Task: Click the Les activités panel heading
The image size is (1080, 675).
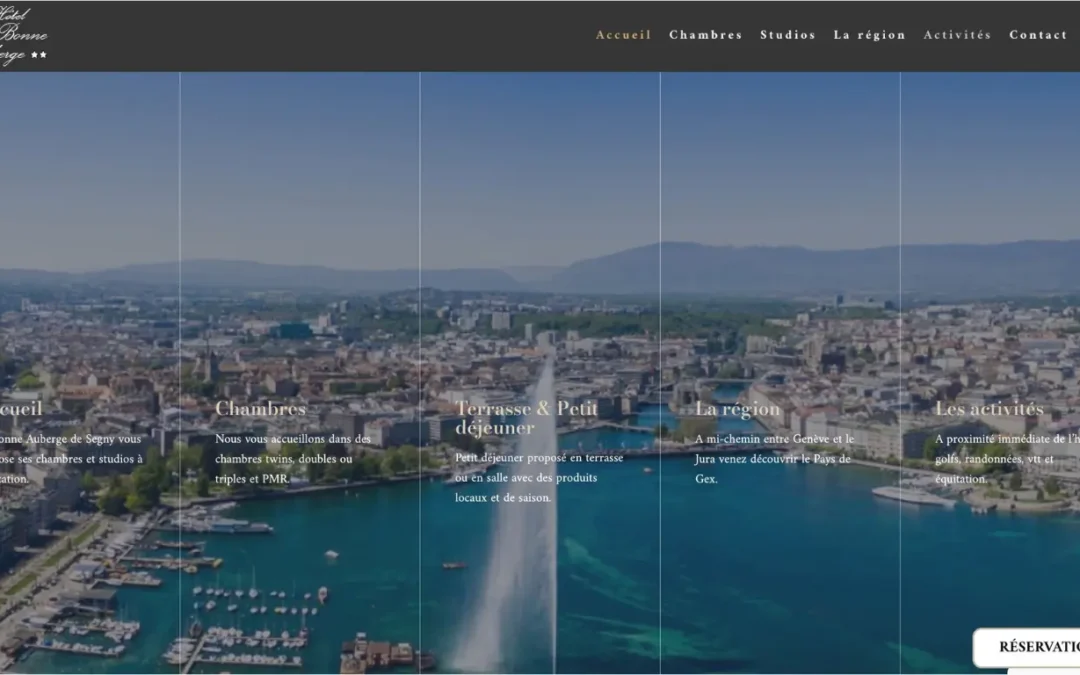Action: point(988,409)
